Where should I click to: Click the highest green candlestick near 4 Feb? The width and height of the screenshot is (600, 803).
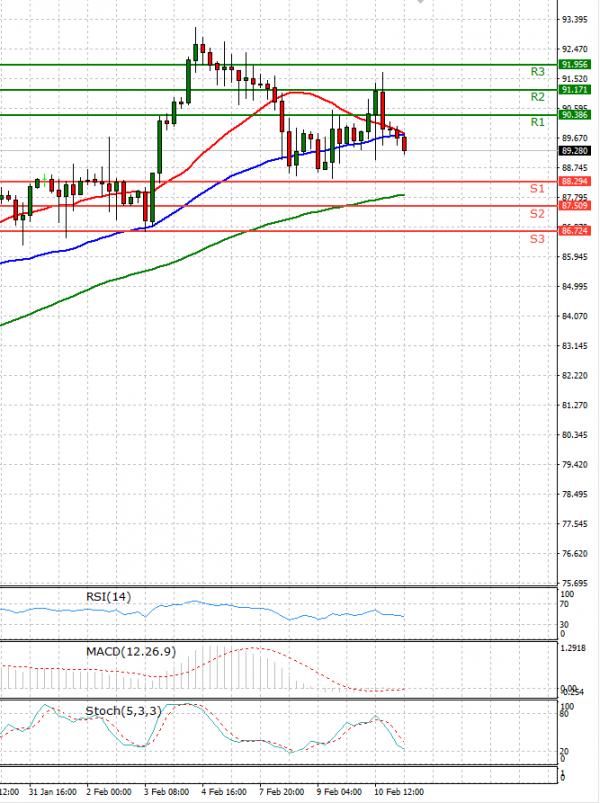(x=196, y=52)
